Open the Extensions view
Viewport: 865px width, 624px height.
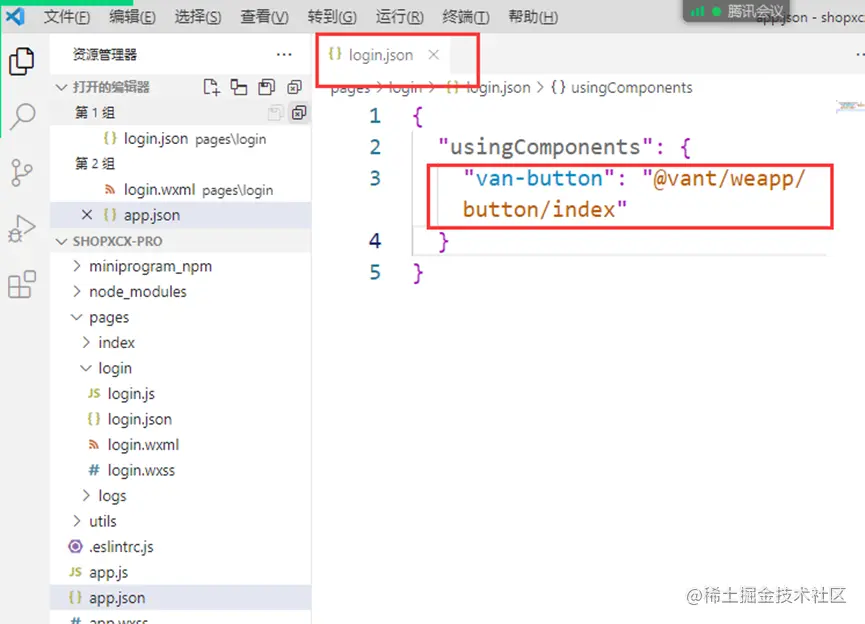click(22, 284)
